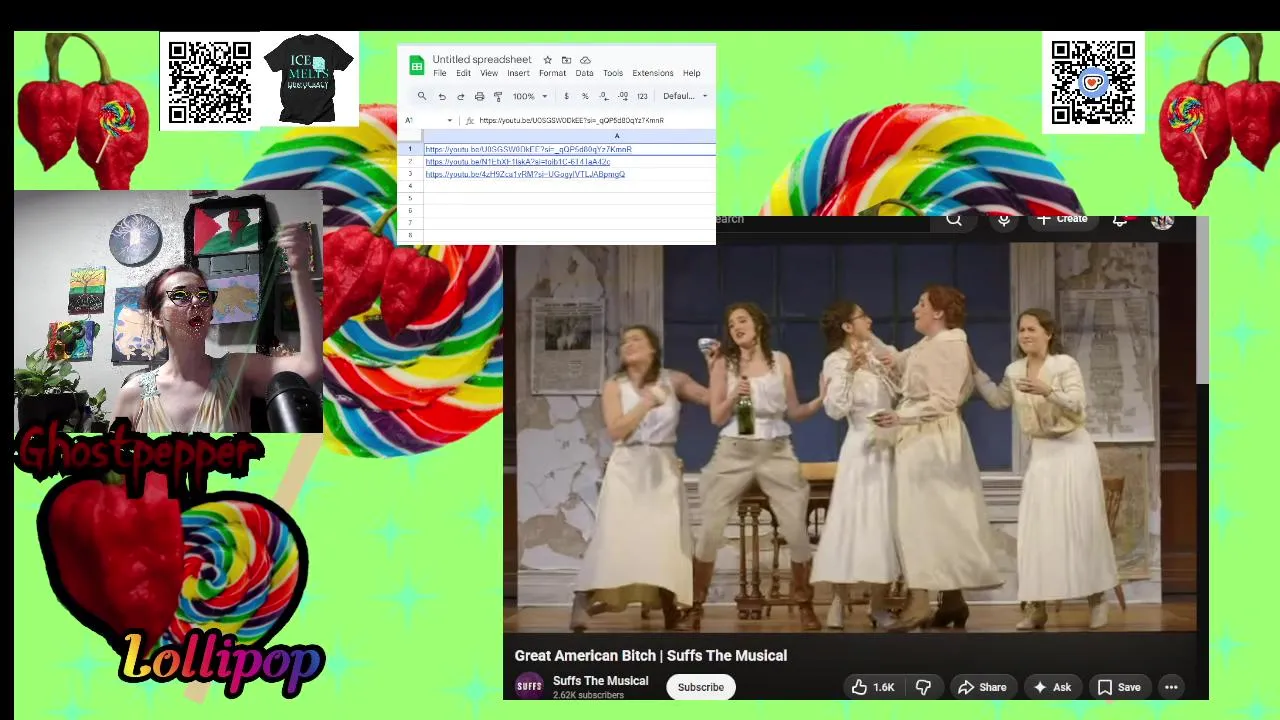Open the Google Sheets home icon

(x=416, y=66)
